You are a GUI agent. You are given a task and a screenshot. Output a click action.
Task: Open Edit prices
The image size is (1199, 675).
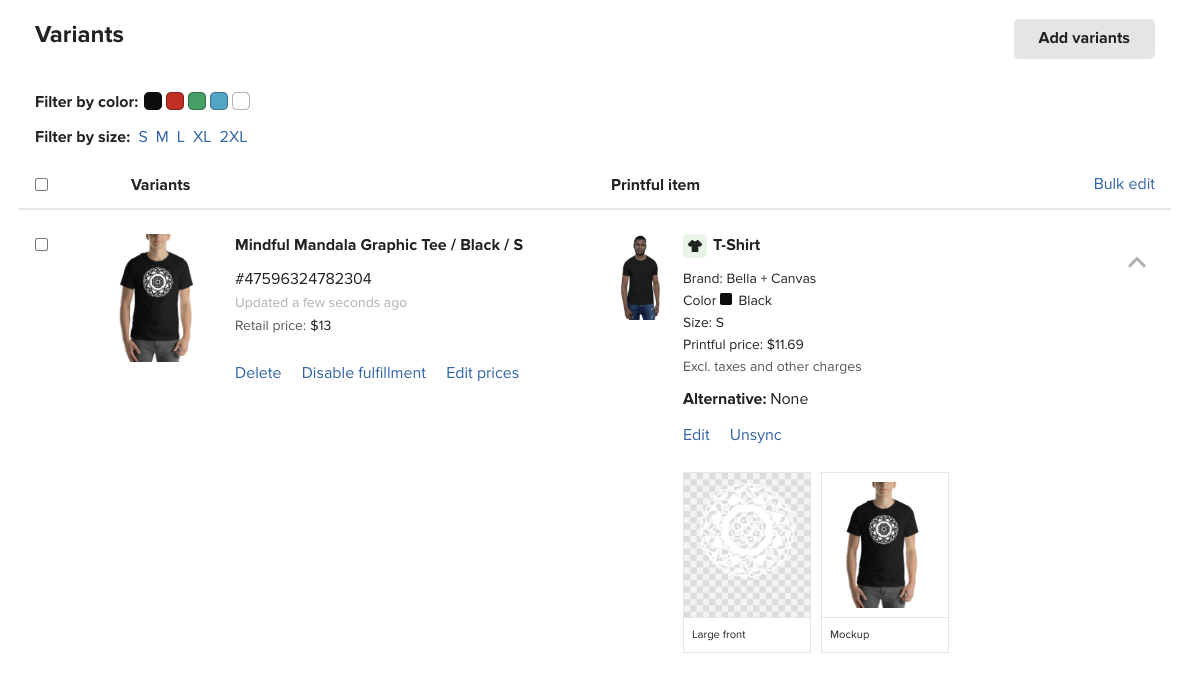tap(482, 373)
